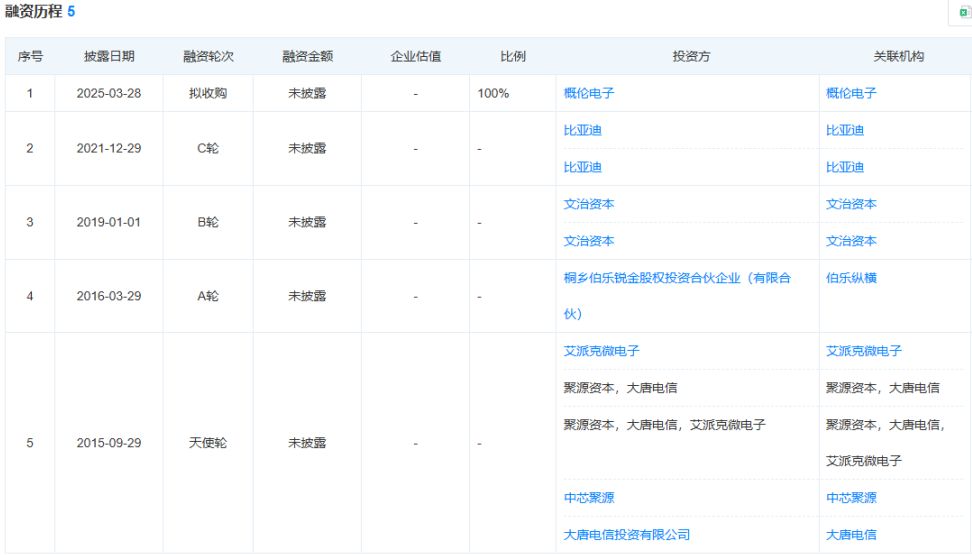This screenshot has width=972, height=555.
Task: Click the 披露日期 column header
Action: coord(109,57)
